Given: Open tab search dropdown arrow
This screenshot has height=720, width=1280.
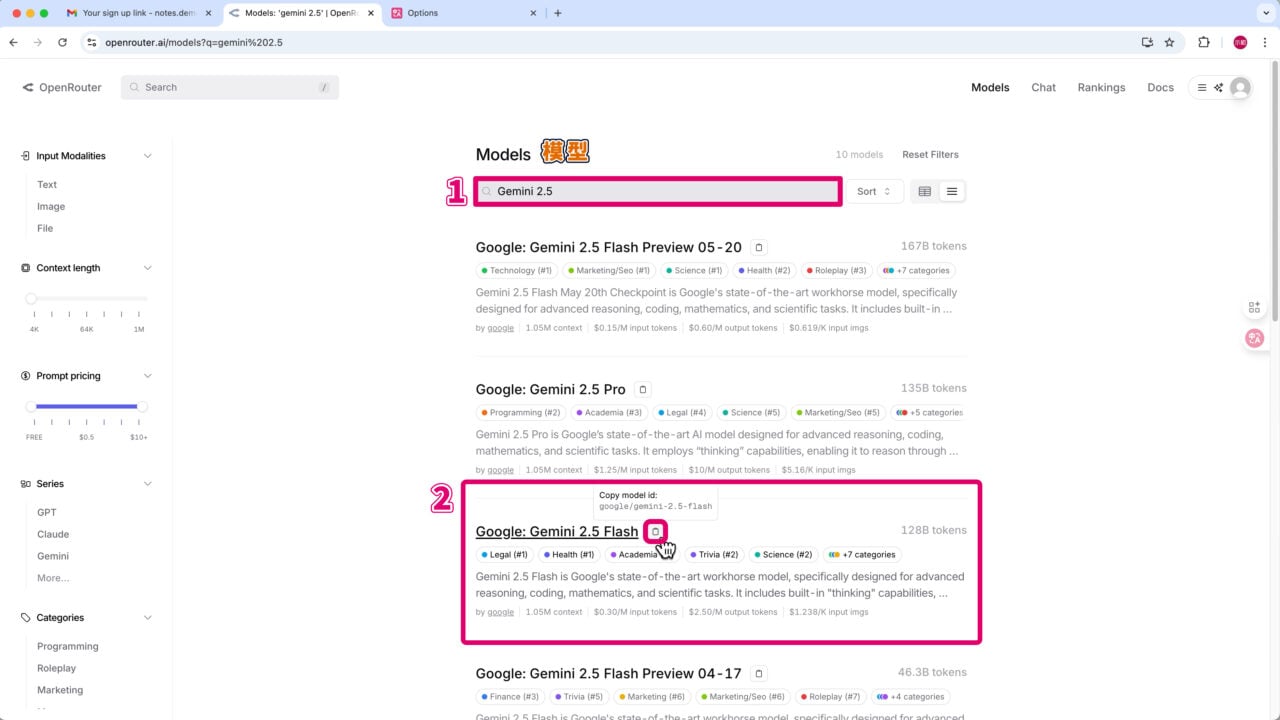Looking at the screenshot, I should tap(1265, 13).
